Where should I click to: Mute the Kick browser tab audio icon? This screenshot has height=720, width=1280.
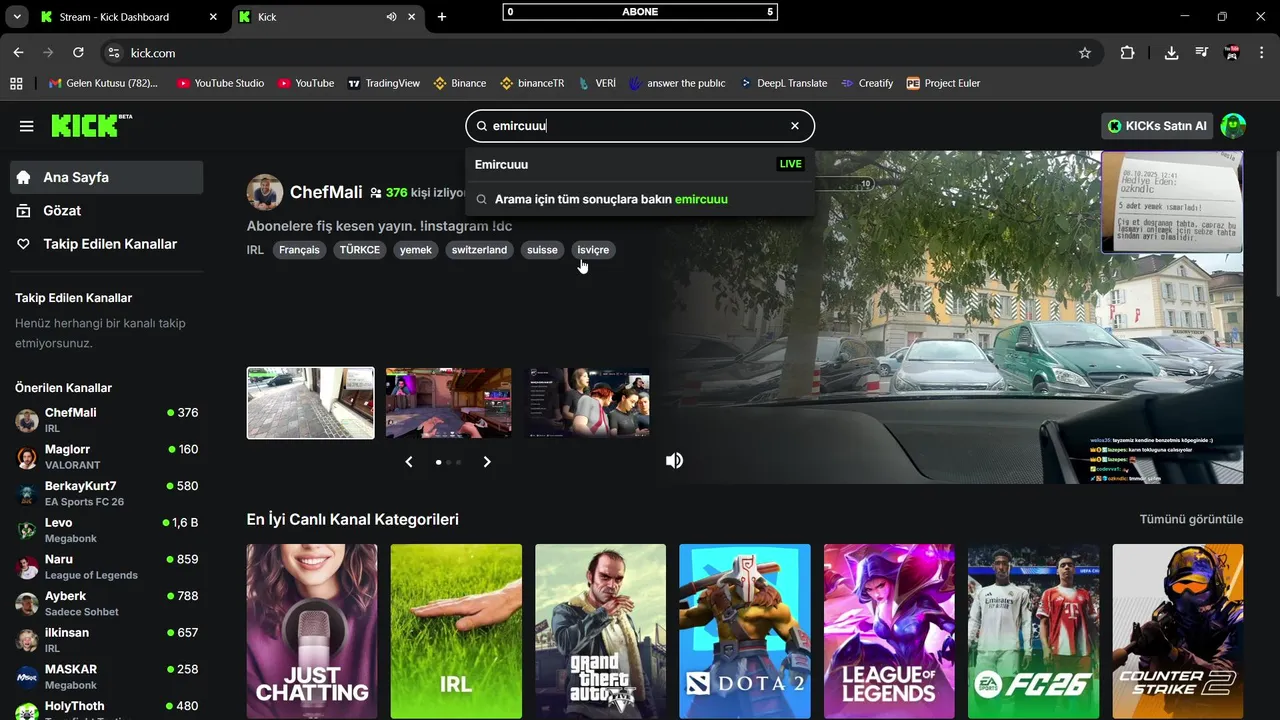coord(391,17)
